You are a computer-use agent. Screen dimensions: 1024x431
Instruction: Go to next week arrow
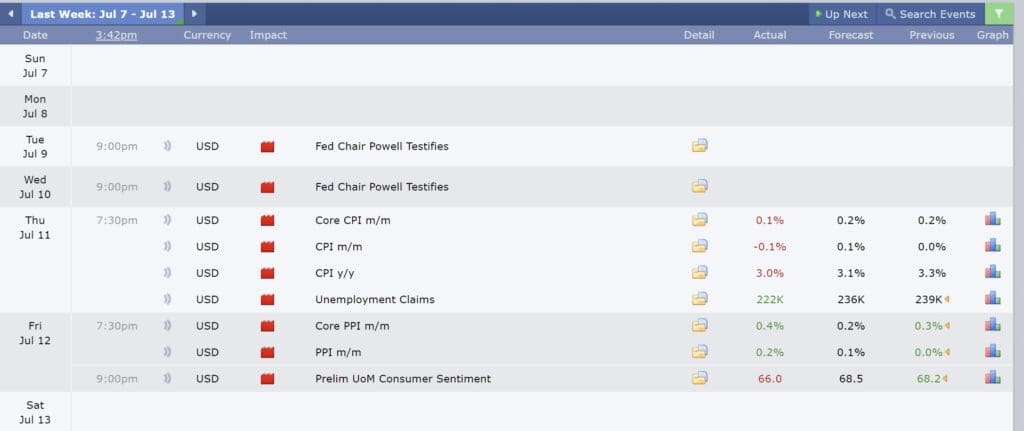point(195,14)
